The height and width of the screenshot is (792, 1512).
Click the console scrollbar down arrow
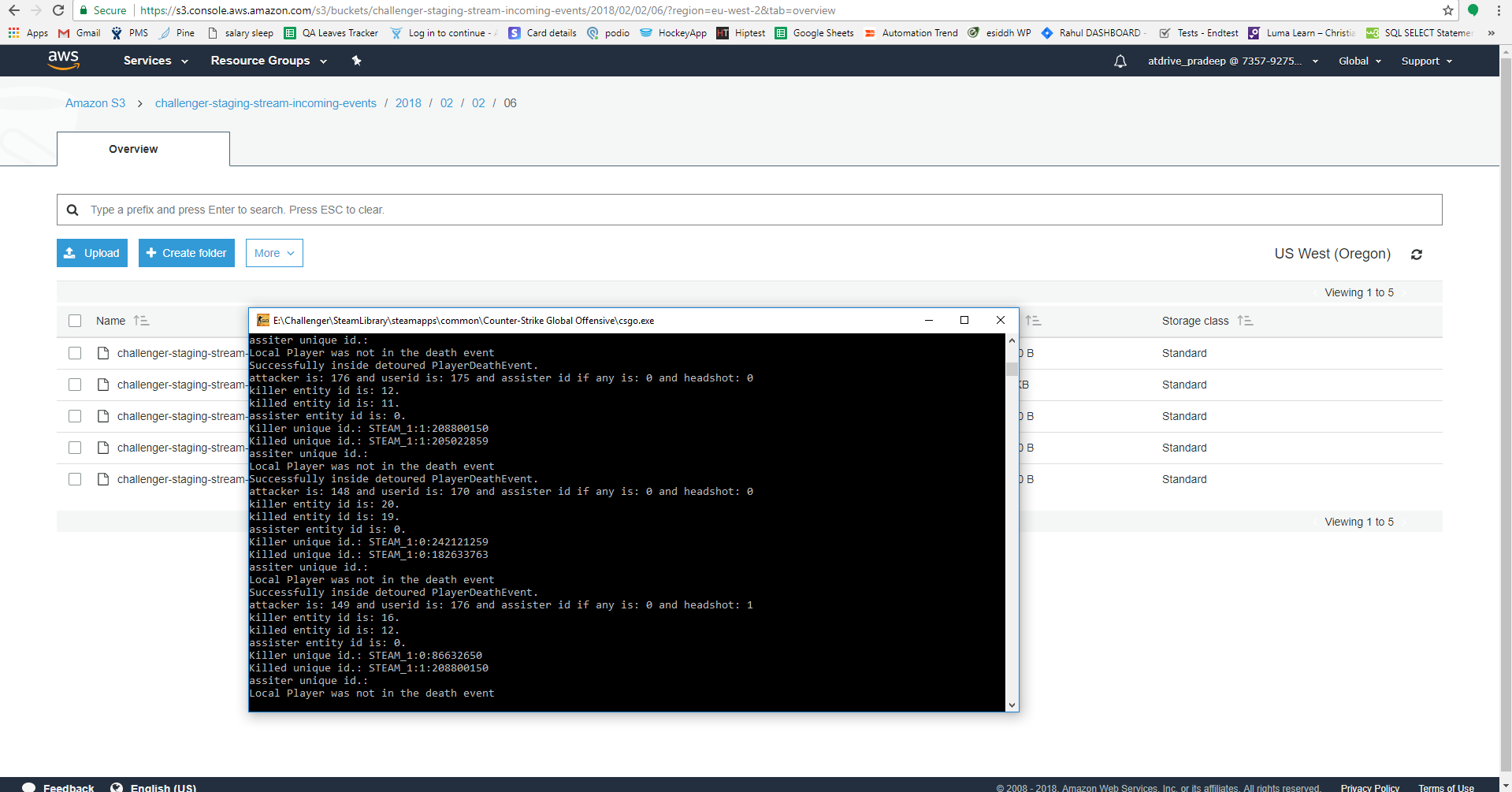[x=1012, y=705]
